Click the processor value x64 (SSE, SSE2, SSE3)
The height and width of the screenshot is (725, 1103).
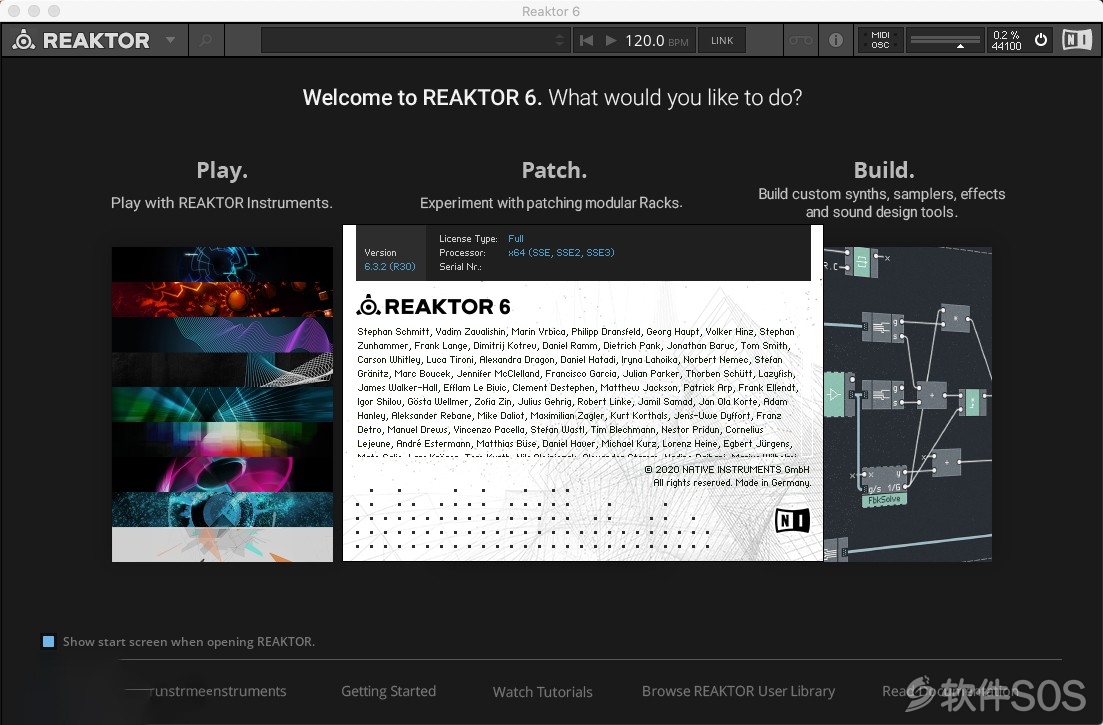pos(561,252)
